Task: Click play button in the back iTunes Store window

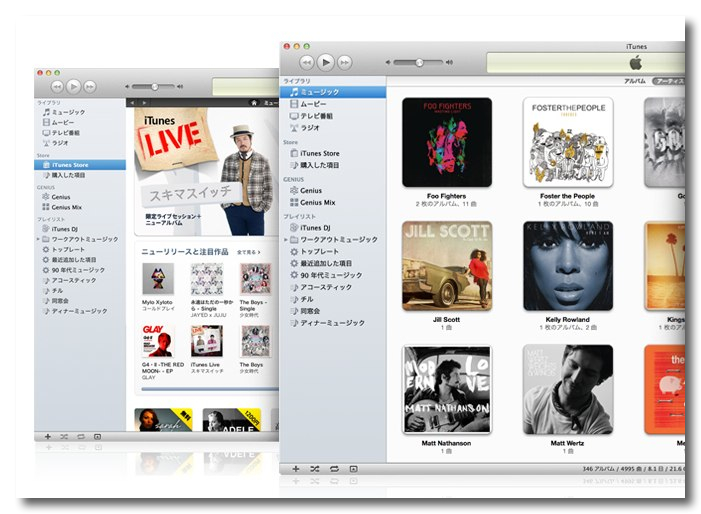Action: pos(74,86)
